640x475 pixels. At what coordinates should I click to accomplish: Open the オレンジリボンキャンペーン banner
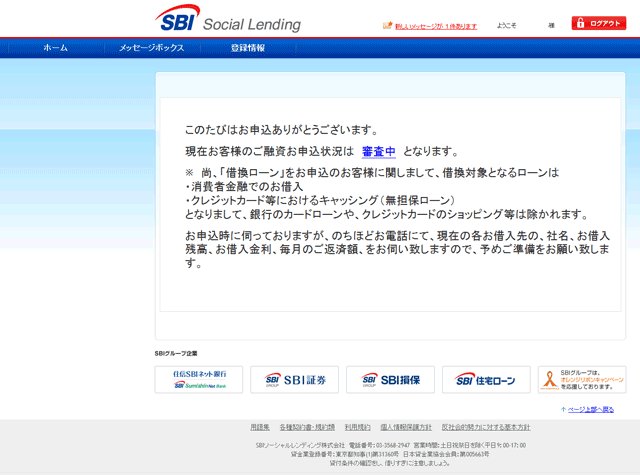tap(582, 380)
